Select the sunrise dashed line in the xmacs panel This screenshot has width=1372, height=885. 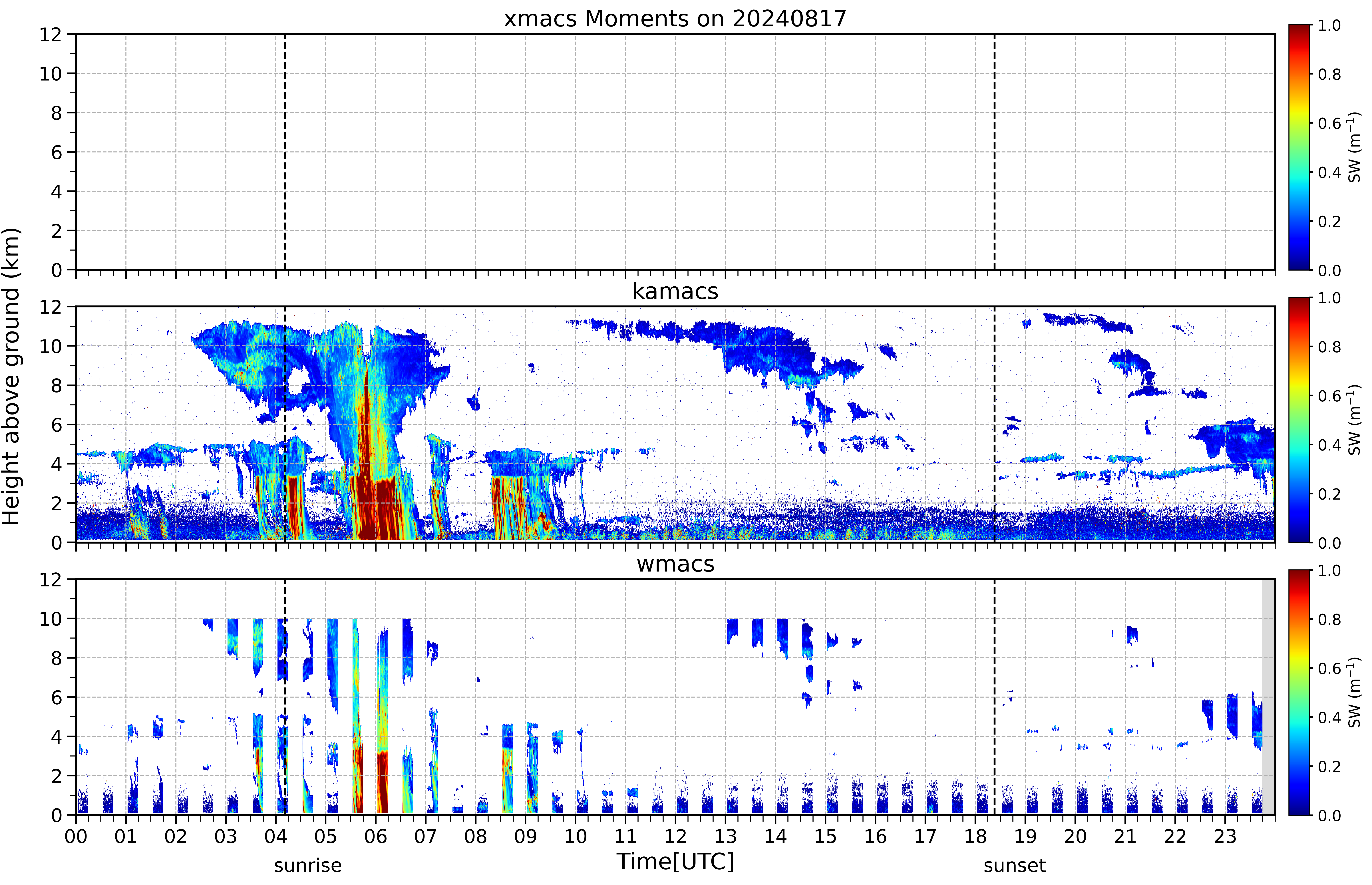[x=285, y=152]
